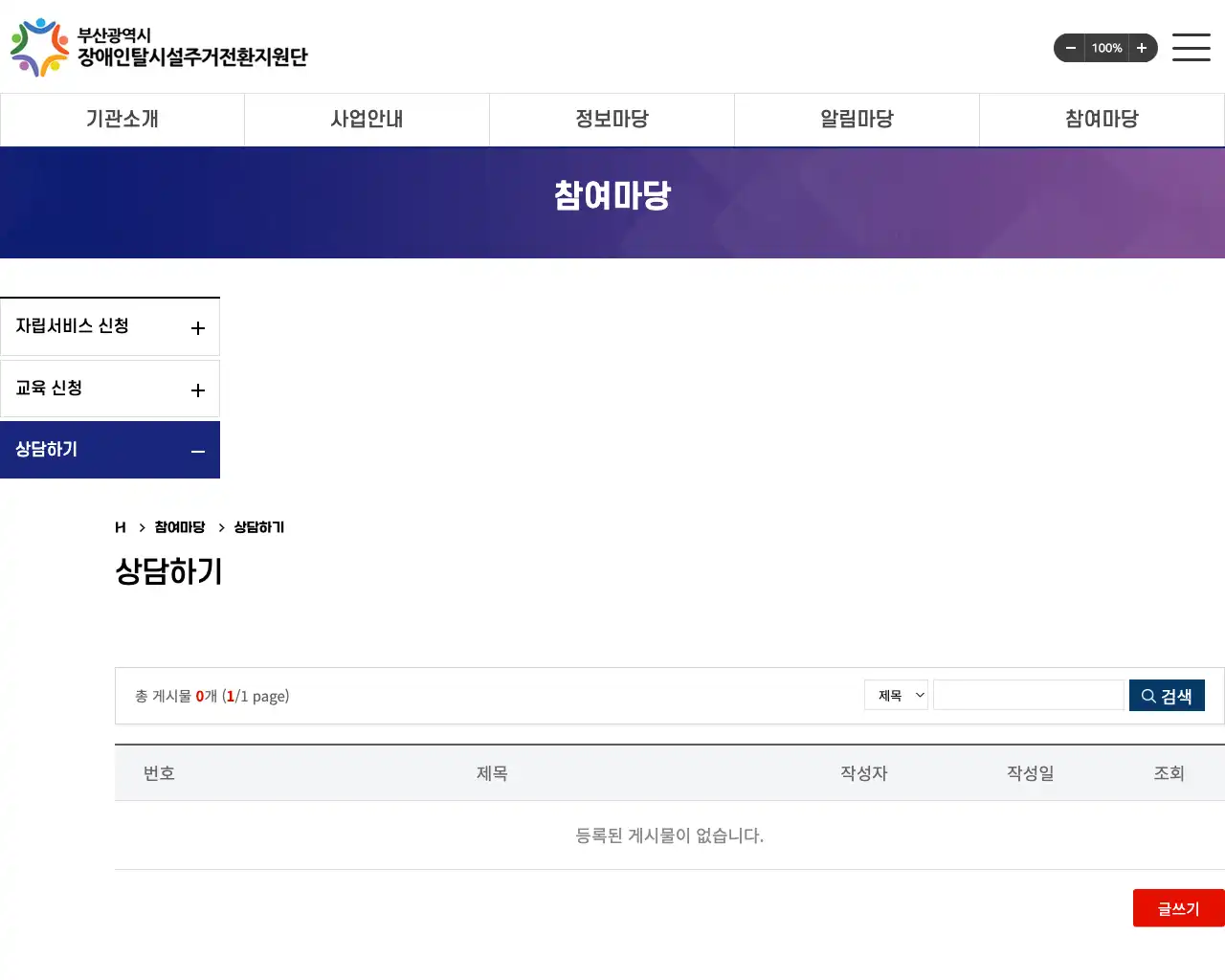Click the 100% zoom level indicator
1225x980 pixels.
pyautogui.click(x=1106, y=48)
